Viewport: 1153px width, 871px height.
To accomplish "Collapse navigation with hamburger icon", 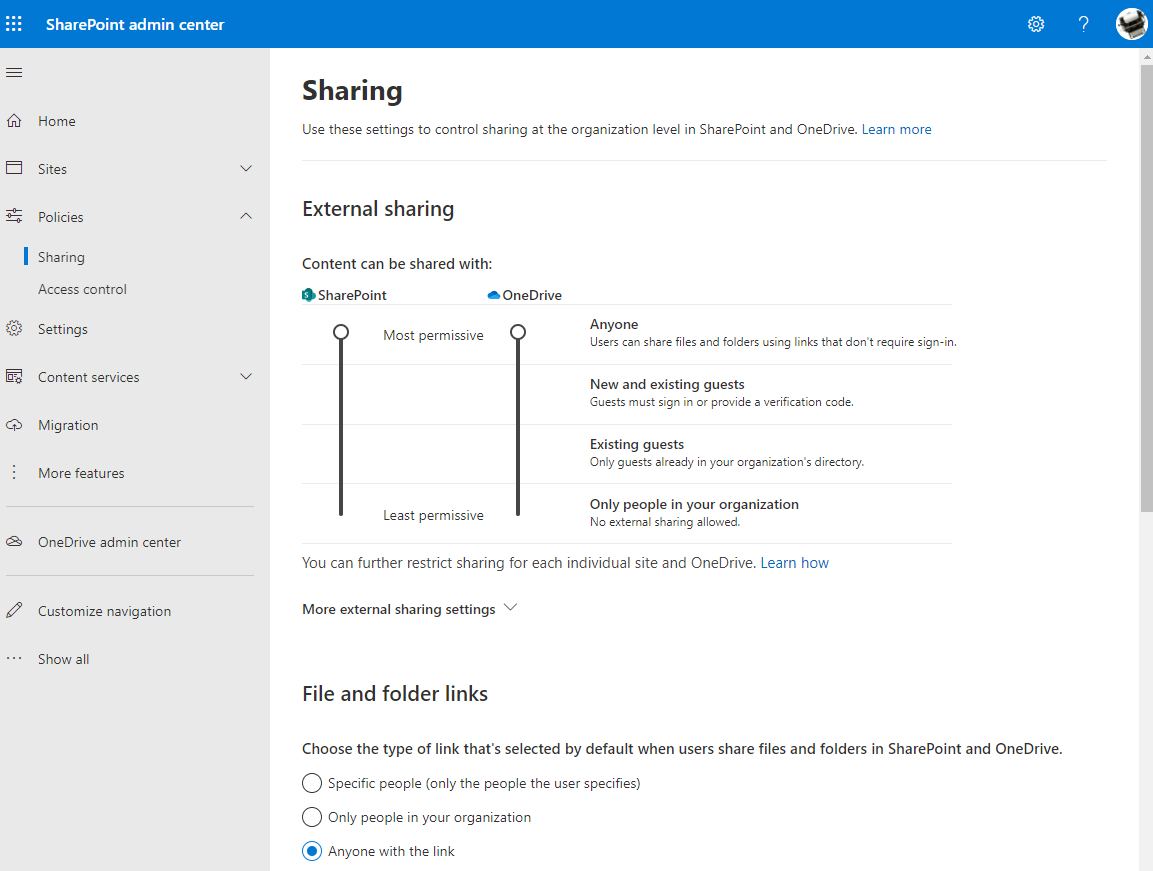I will (x=14, y=73).
